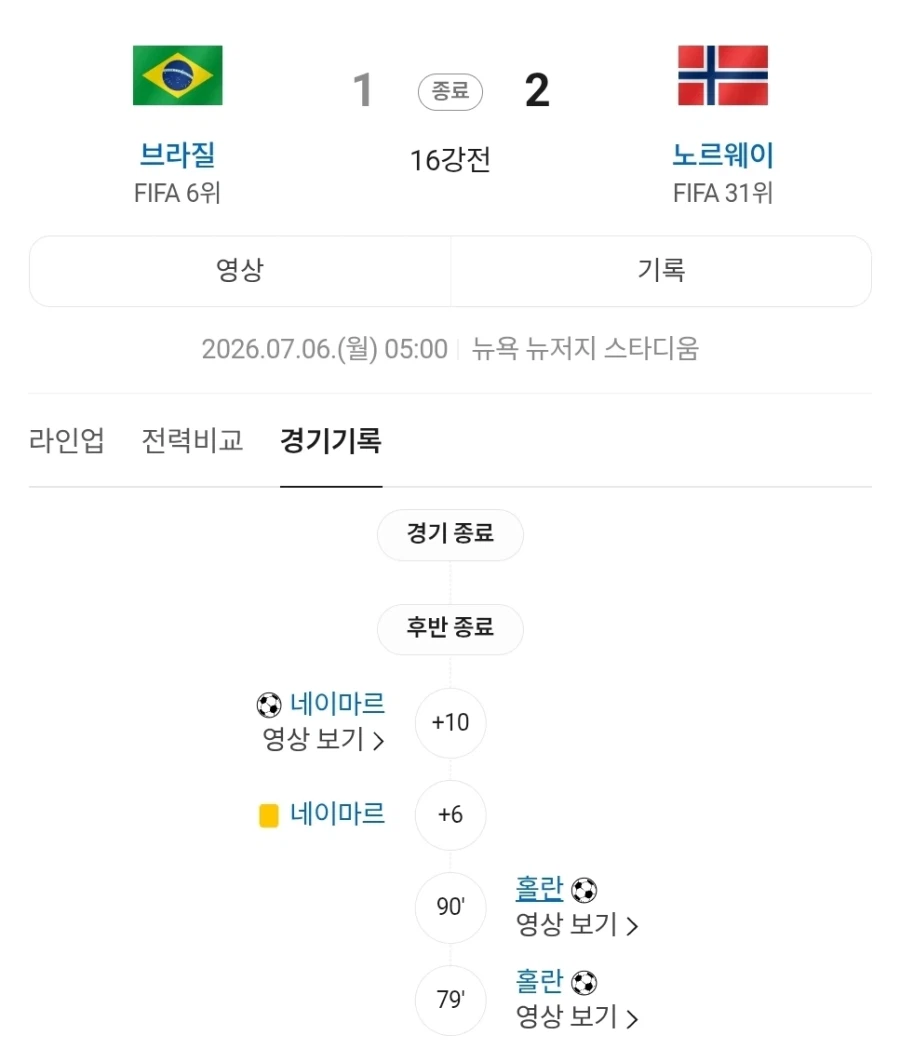This screenshot has height=1062, width=900.
Task: Open 영상 보기 chevron for 90' goal
Action: coord(632,926)
